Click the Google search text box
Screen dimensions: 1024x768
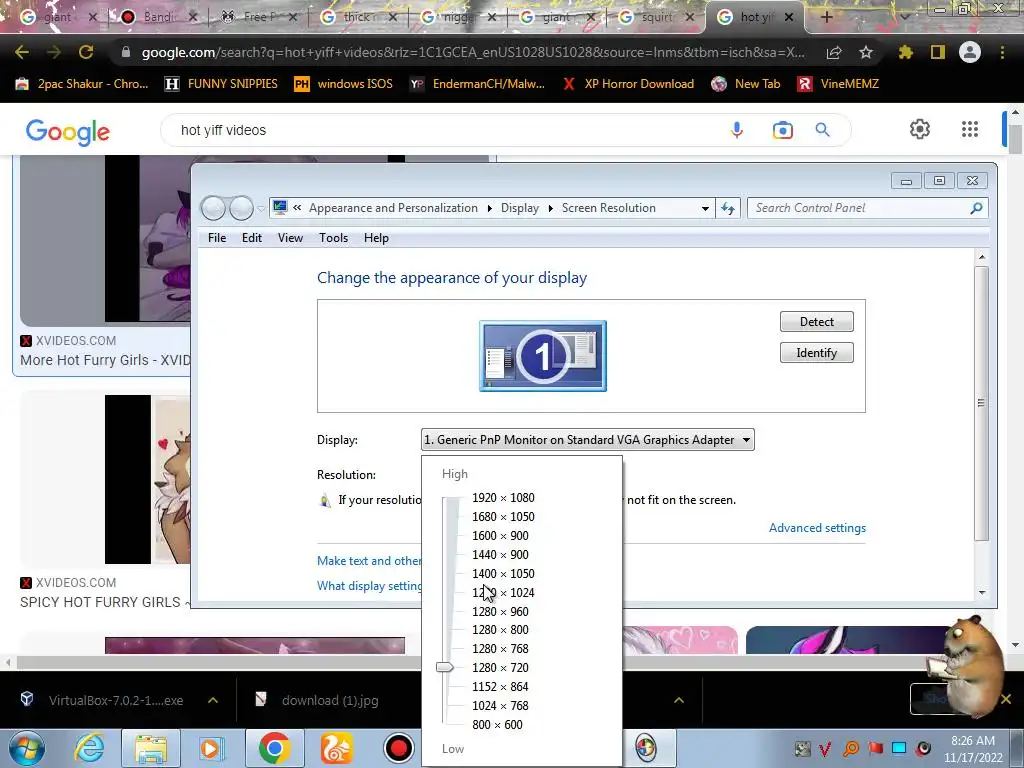point(451,130)
